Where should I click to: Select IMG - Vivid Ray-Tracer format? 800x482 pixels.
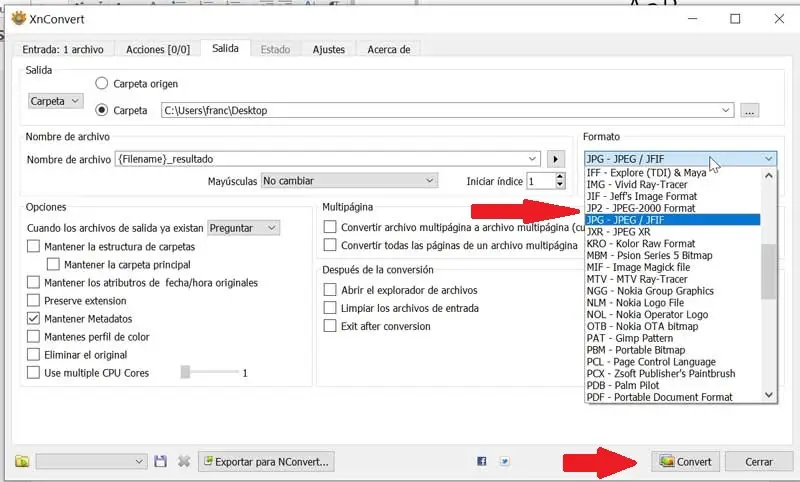(x=672, y=184)
